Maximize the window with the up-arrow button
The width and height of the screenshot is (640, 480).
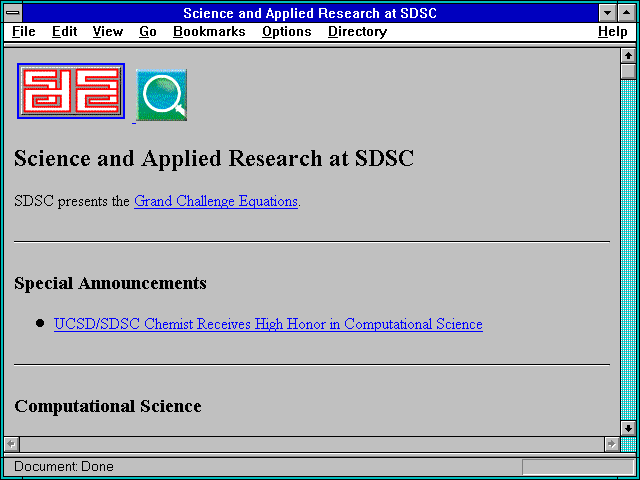pyautogui.click(x=626, y=13)
